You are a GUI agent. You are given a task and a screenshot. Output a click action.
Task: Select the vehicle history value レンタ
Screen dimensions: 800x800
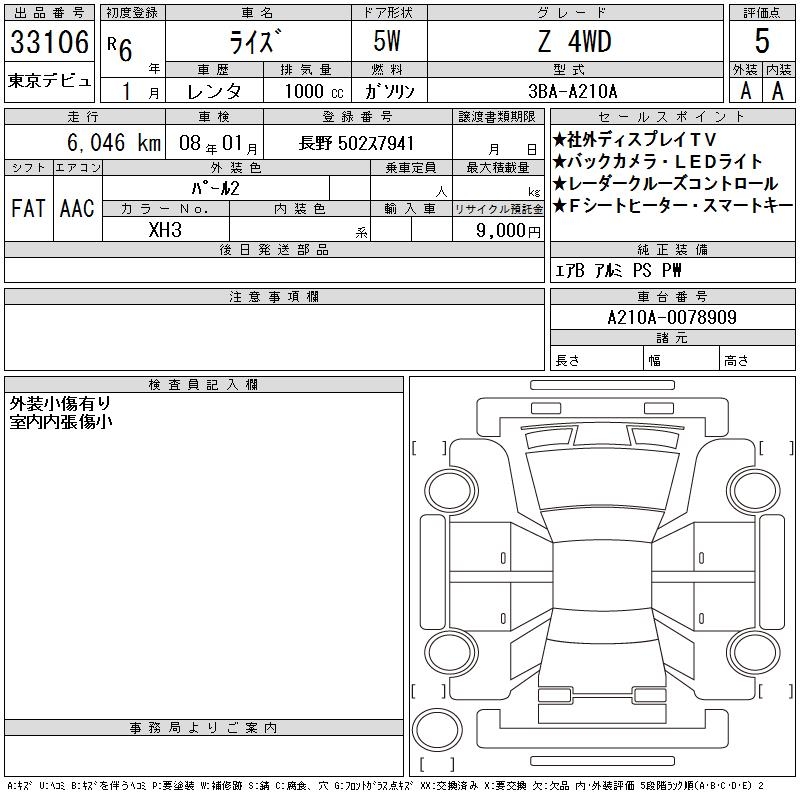coord(214,91)
